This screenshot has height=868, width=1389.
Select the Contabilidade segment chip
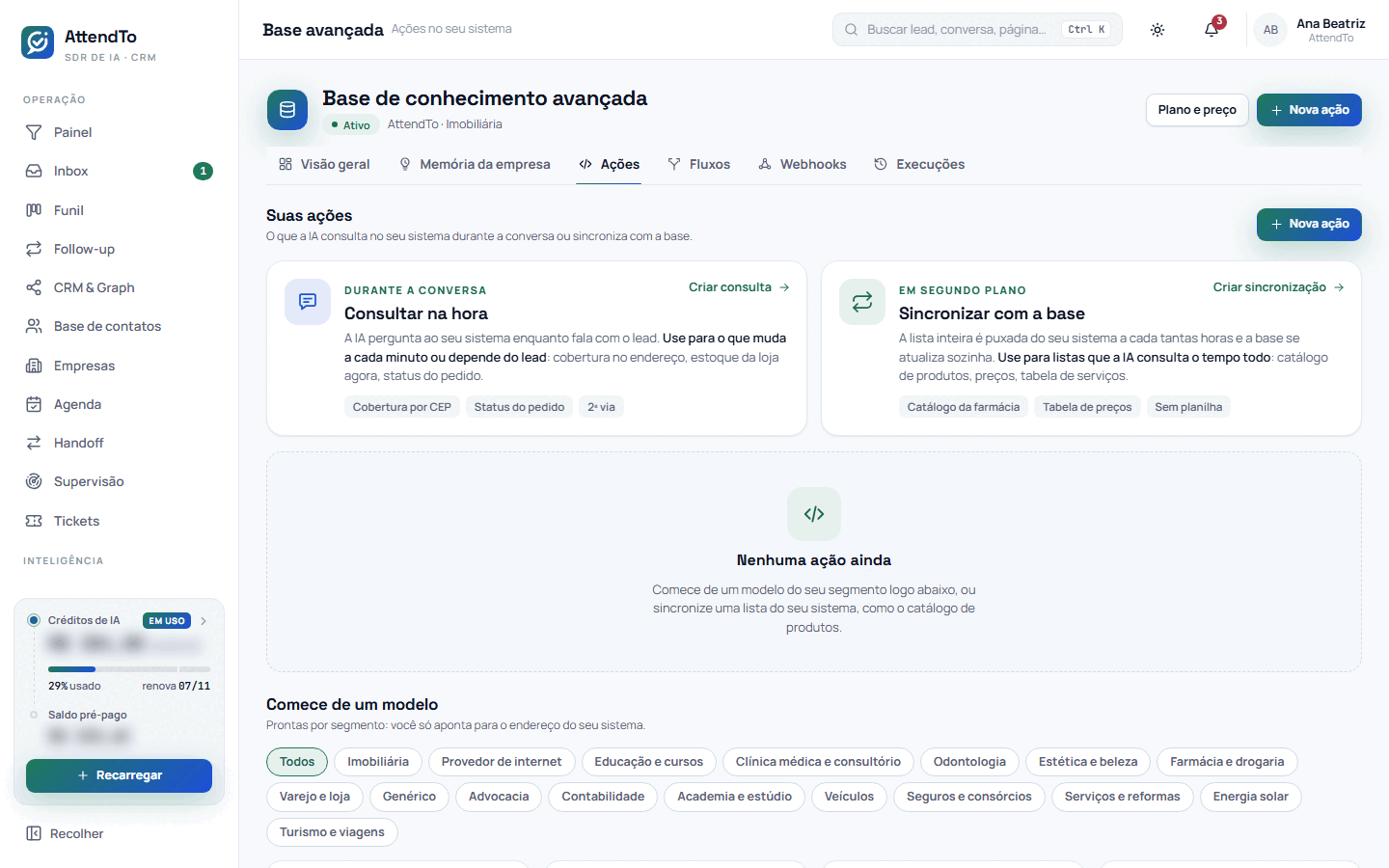(x=603, y=797)
